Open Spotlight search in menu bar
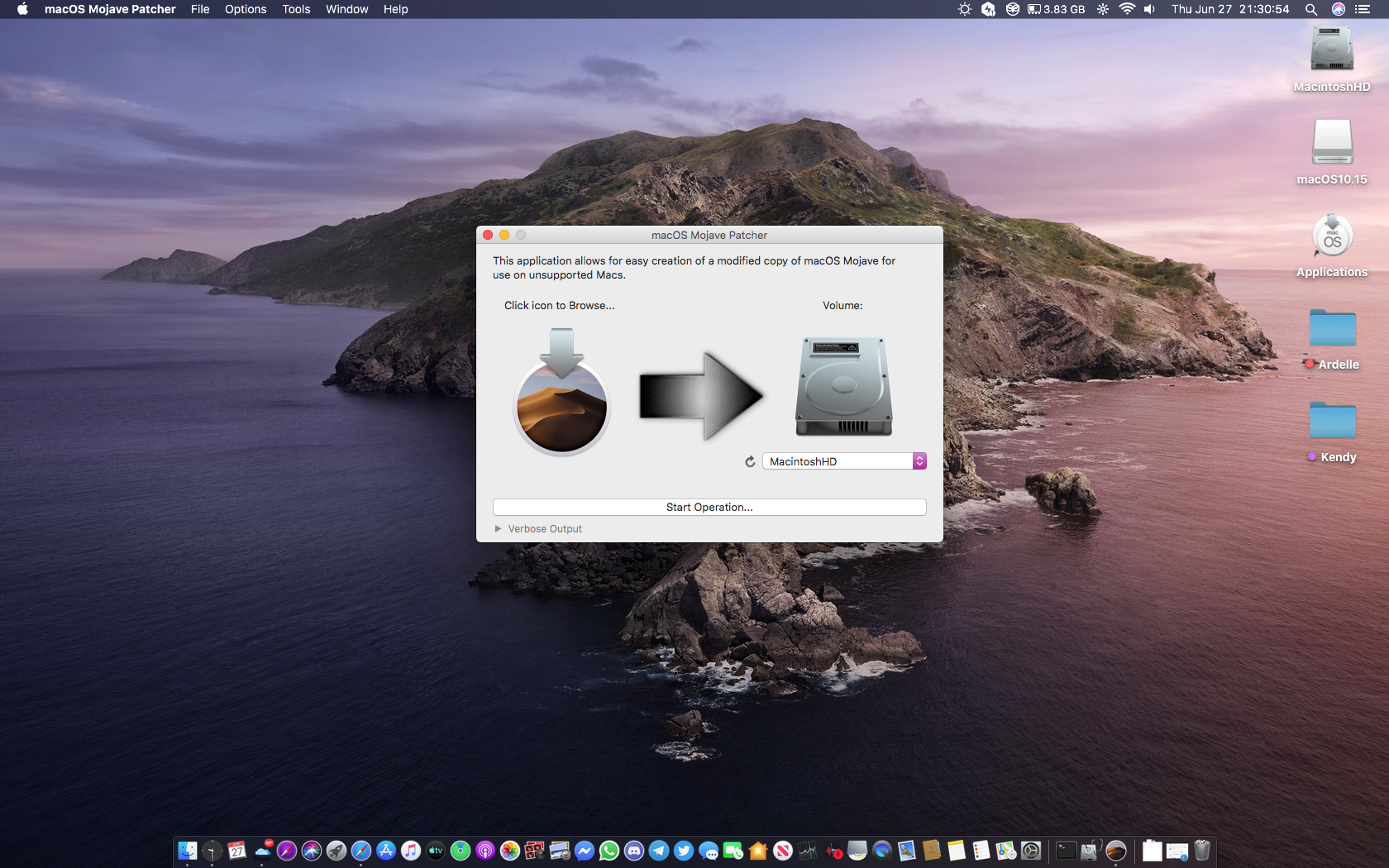This screenshot has width=1389, height=868. [x=1311, y=9]
